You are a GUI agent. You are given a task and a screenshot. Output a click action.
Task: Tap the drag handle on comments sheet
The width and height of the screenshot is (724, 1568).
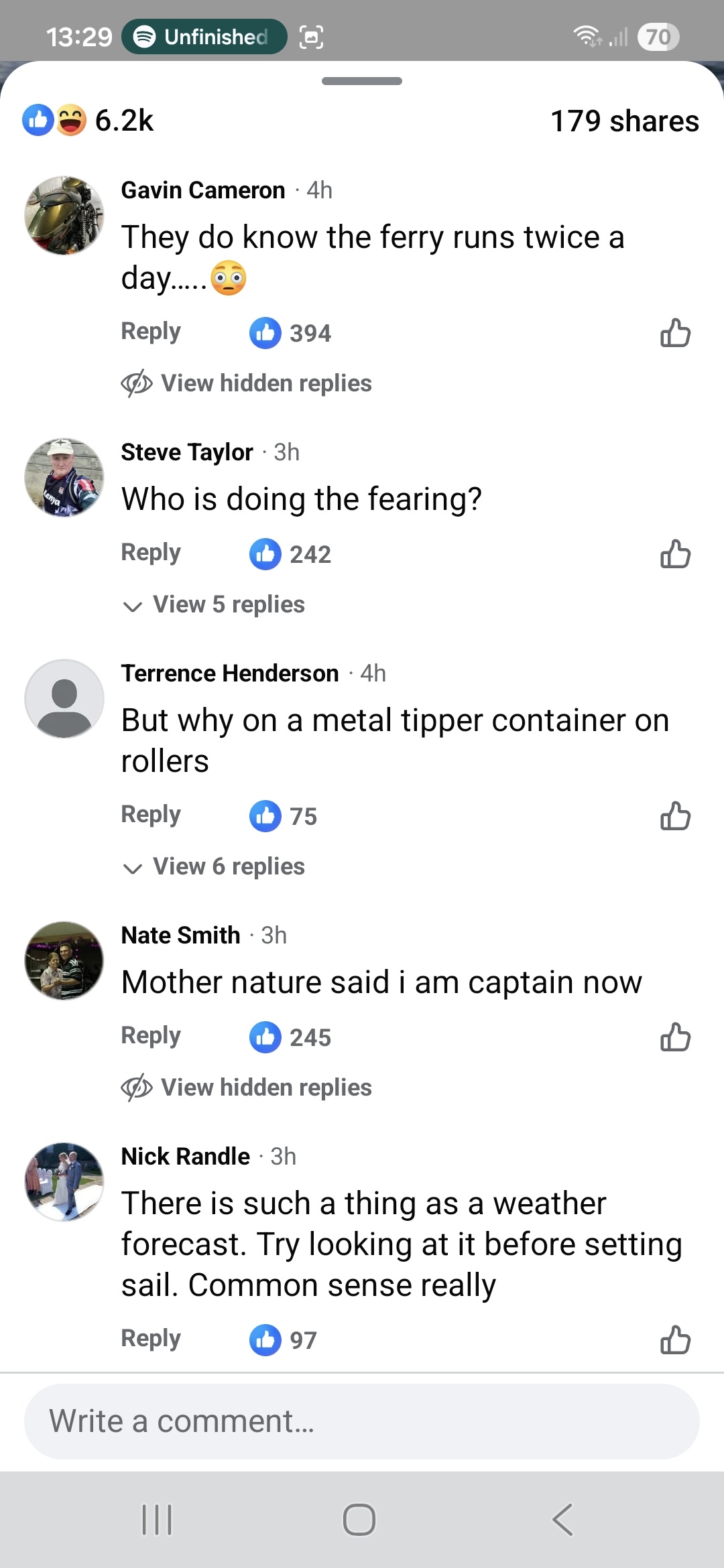(362, 81)
